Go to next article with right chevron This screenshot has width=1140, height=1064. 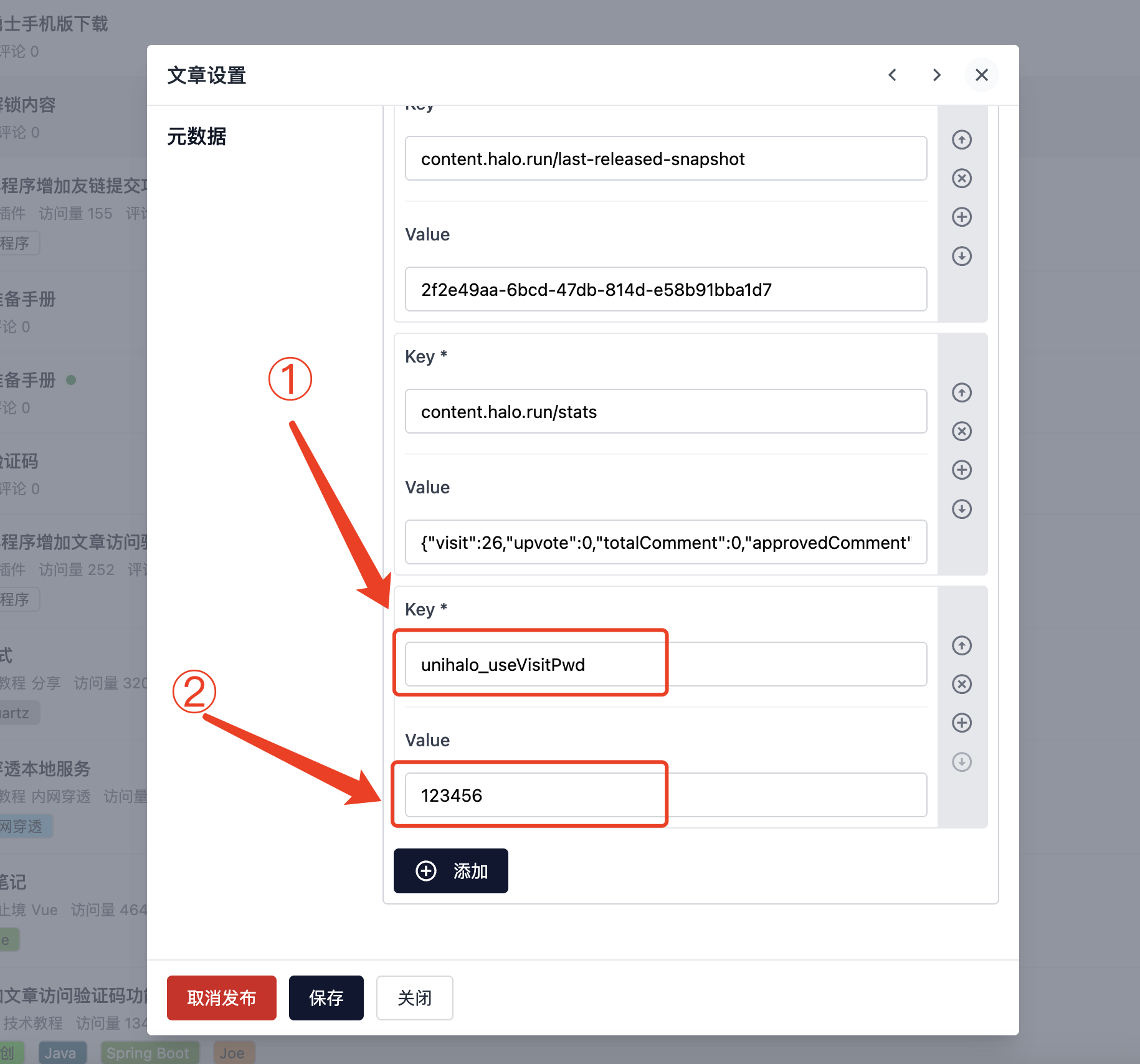pyautogui.click(x=936, y=75)
